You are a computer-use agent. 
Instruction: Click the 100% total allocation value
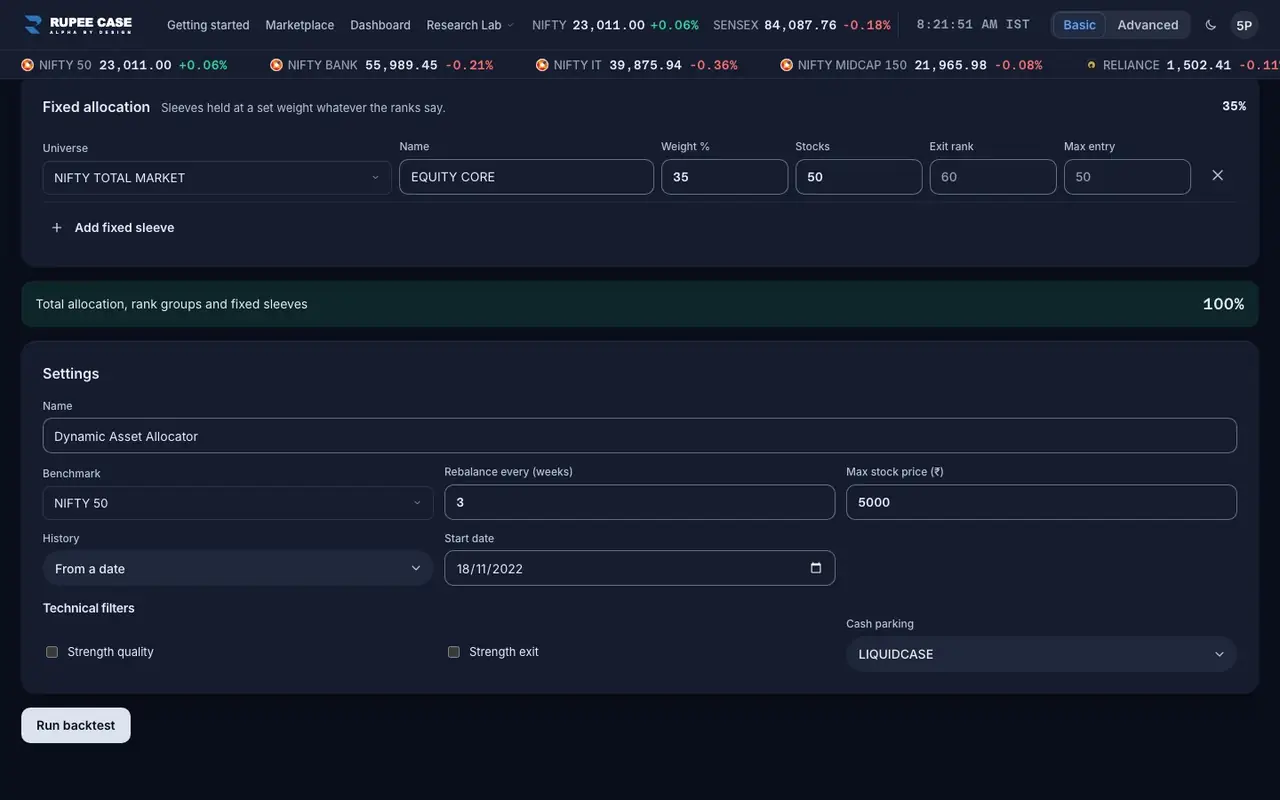coord(1224,304)
